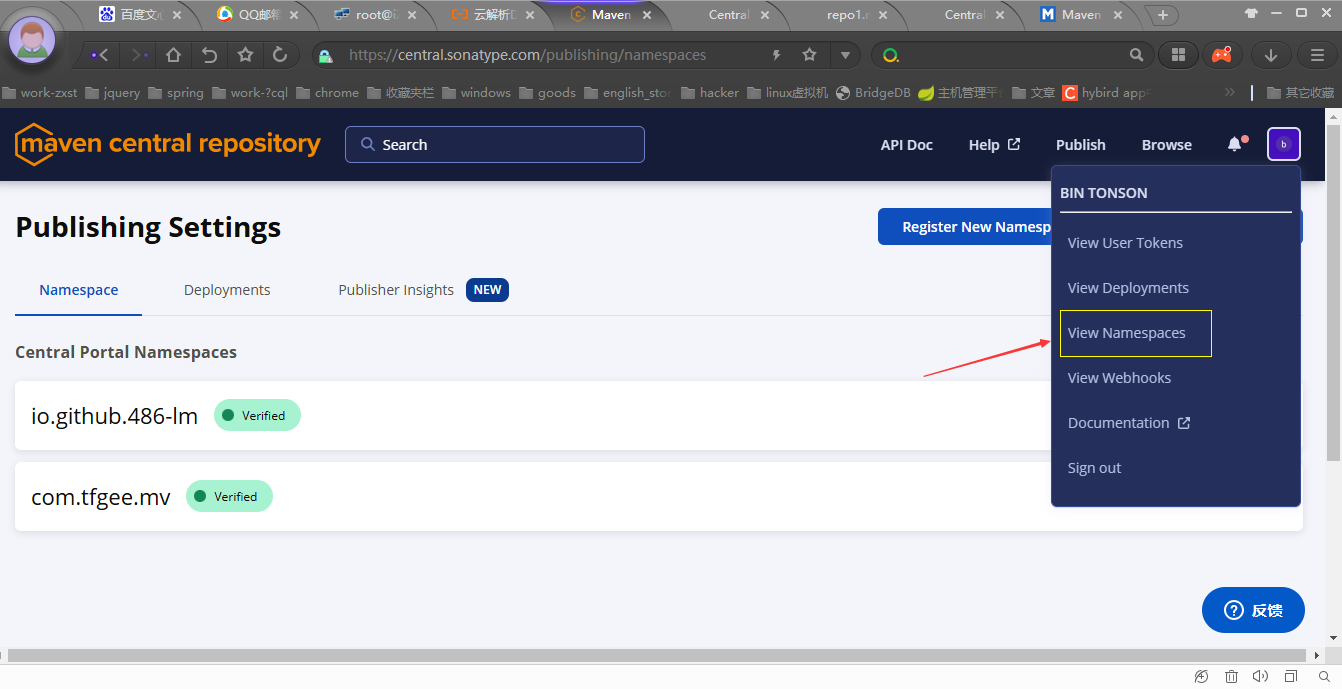
Task: Open the BridgeDB bookmark
Action: tap(873, 92)
